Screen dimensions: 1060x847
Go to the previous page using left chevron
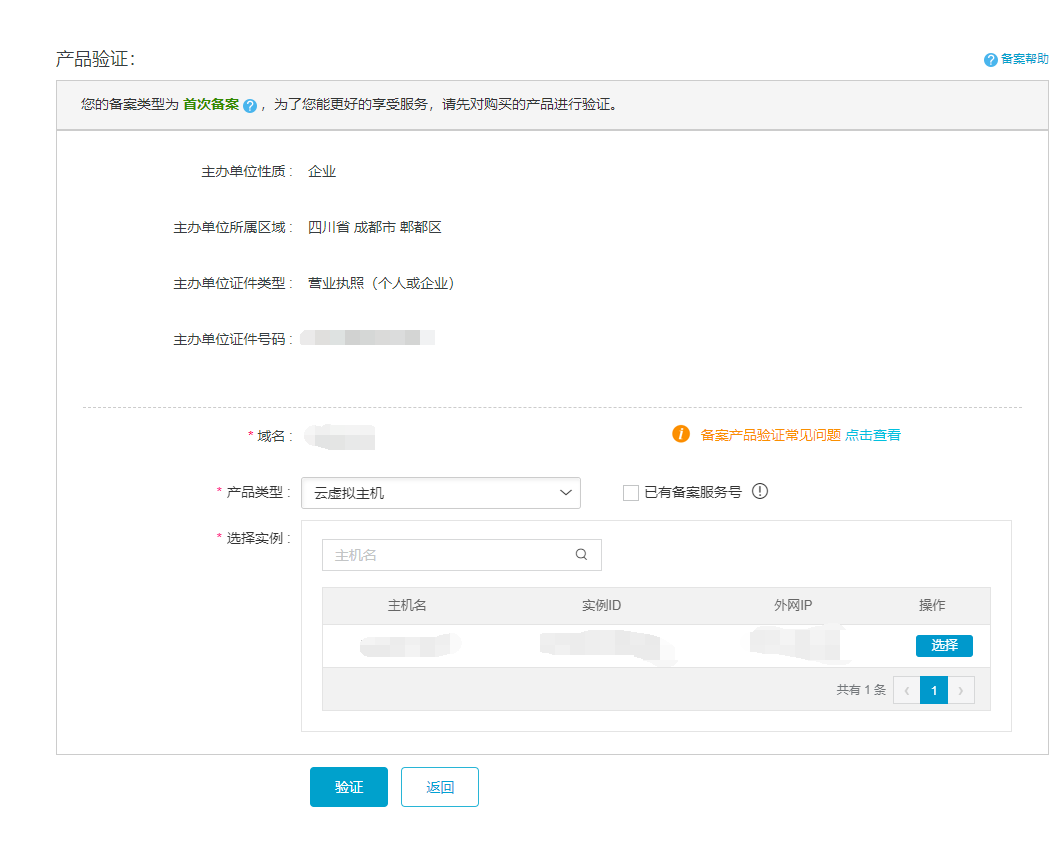coord(907,690)
